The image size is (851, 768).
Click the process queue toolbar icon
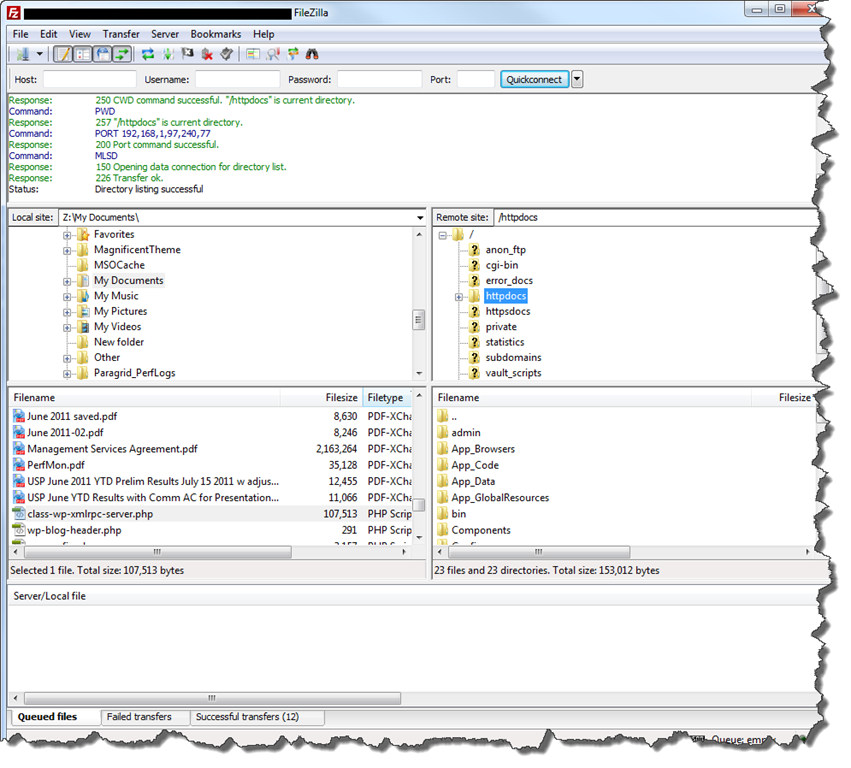(x=167, y=54)
